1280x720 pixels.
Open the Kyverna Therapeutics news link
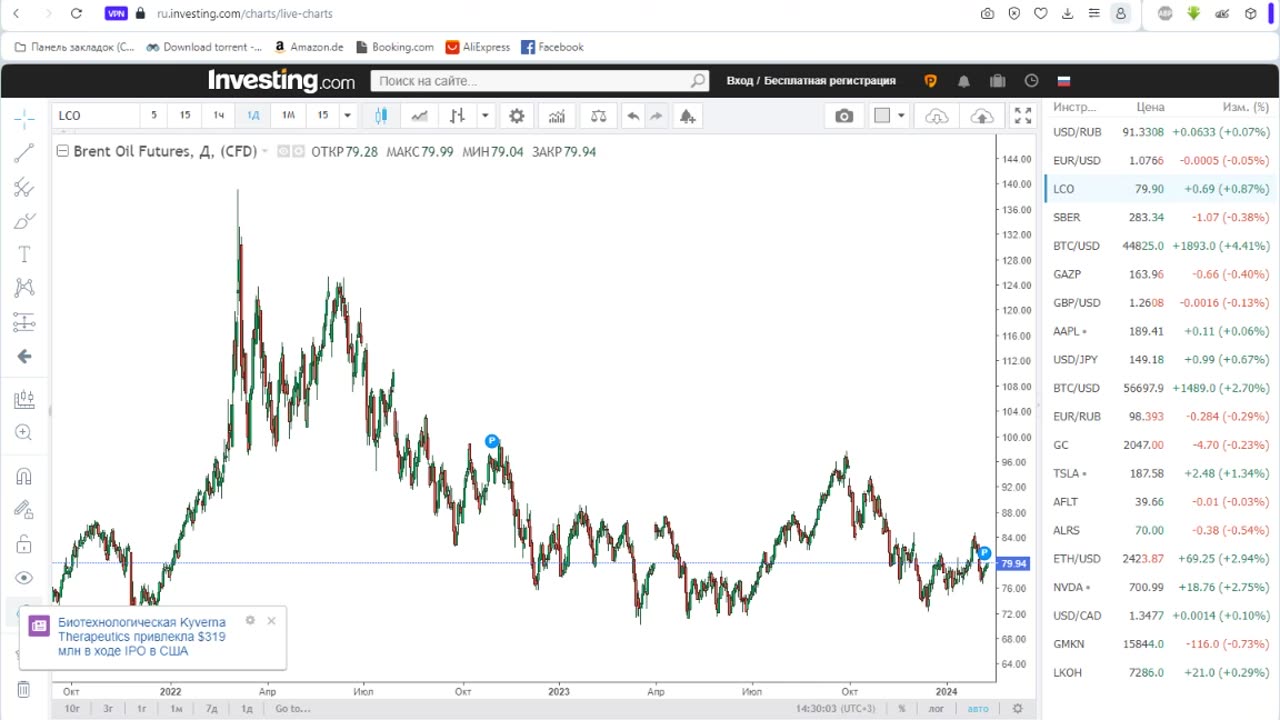coord(141,636)
